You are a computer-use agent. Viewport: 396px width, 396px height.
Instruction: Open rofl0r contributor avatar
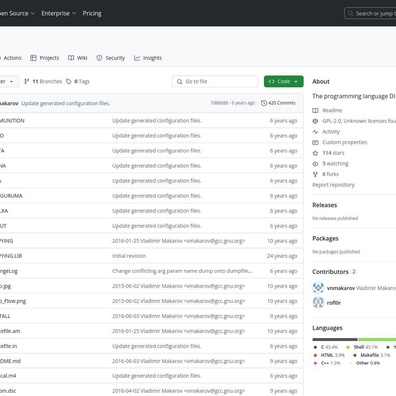[x=318, y=302]
